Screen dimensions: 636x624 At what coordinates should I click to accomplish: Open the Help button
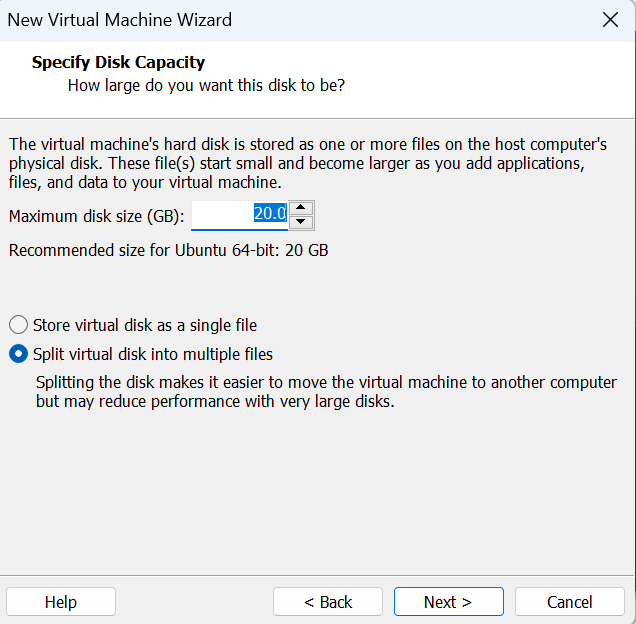coord(61,602)
